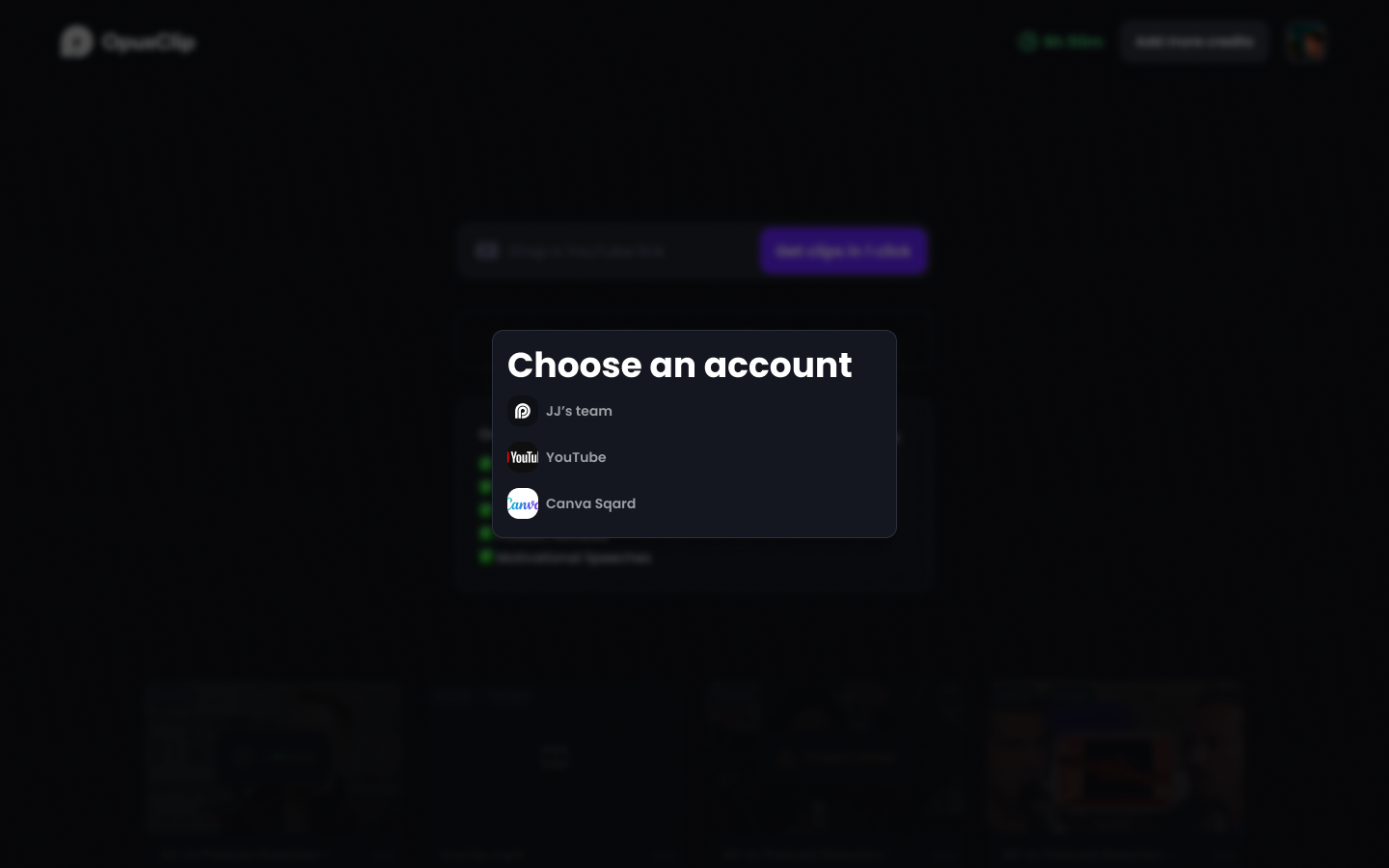
Task: Open the third blurred project thumbnail
Action: (x=835, y=757)
